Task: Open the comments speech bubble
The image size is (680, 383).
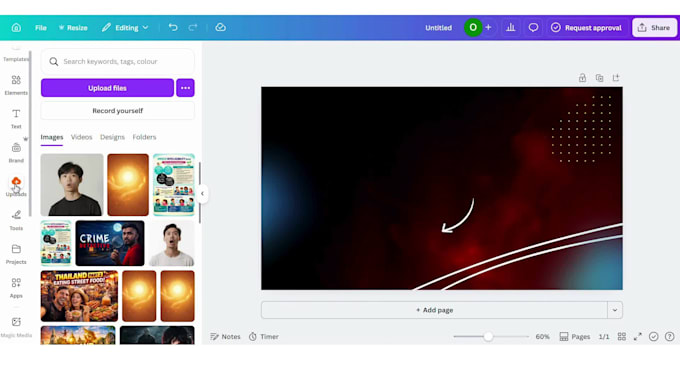Action: click(x=533, y=27)
